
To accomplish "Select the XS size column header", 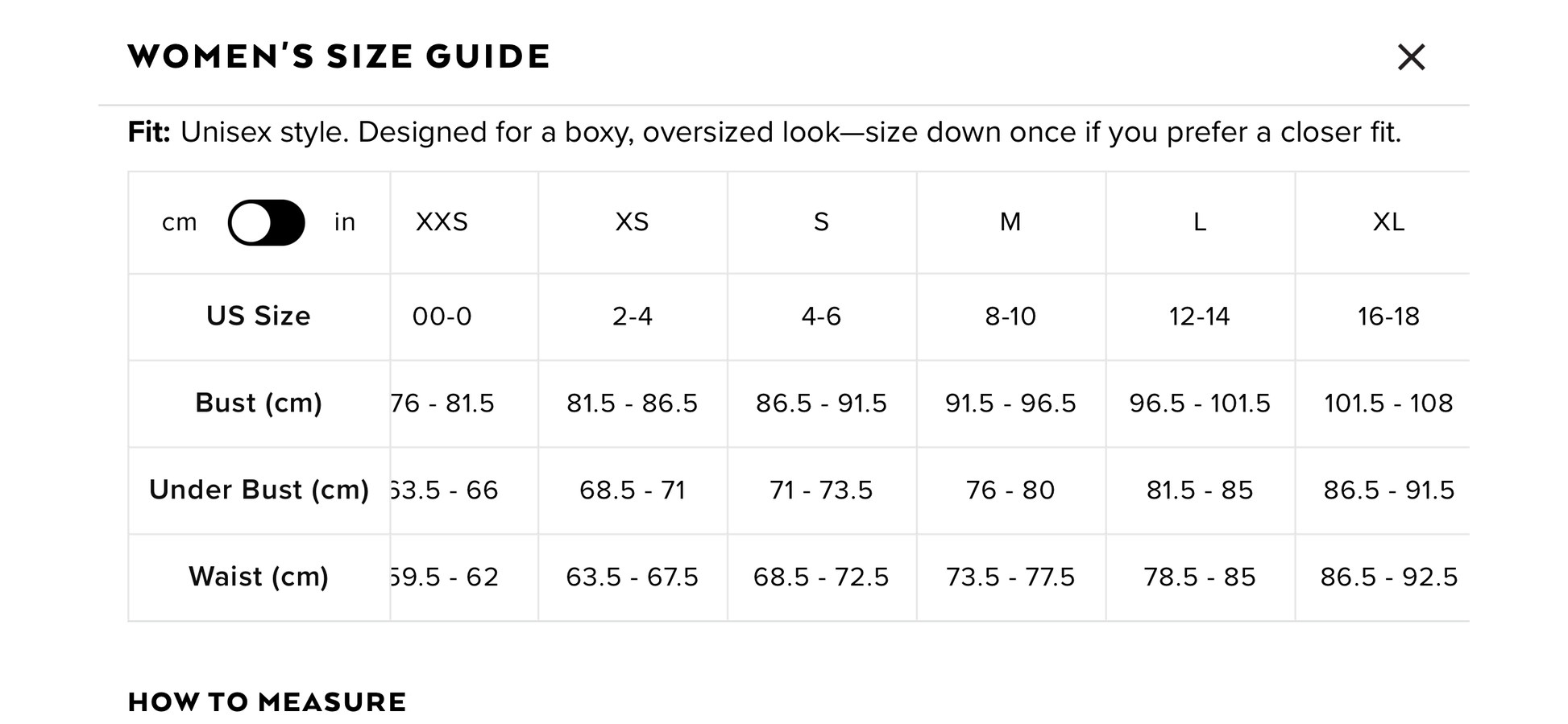I will point(632,222).
